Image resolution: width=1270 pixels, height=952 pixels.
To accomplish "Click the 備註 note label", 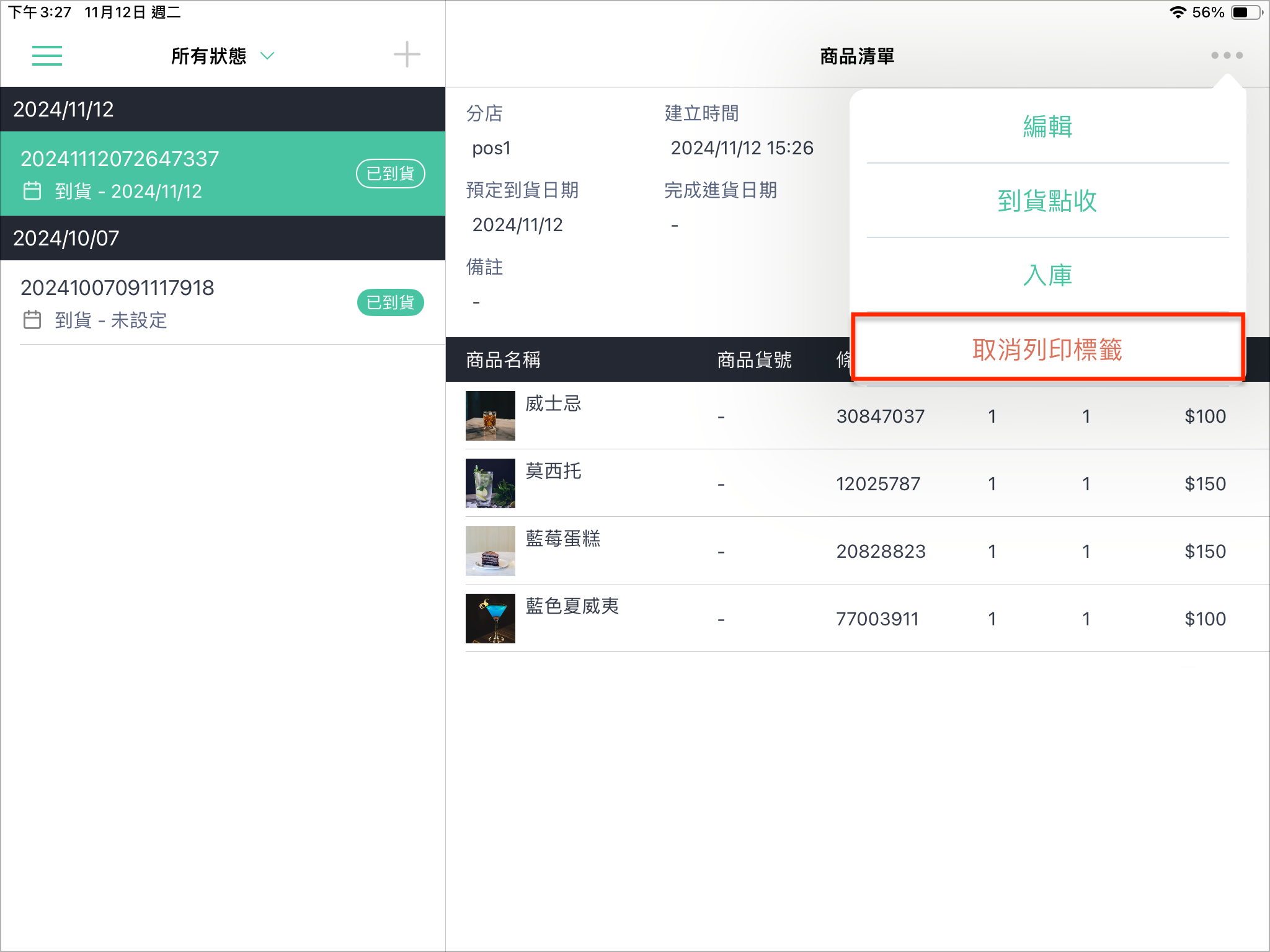I will (484, 267).
